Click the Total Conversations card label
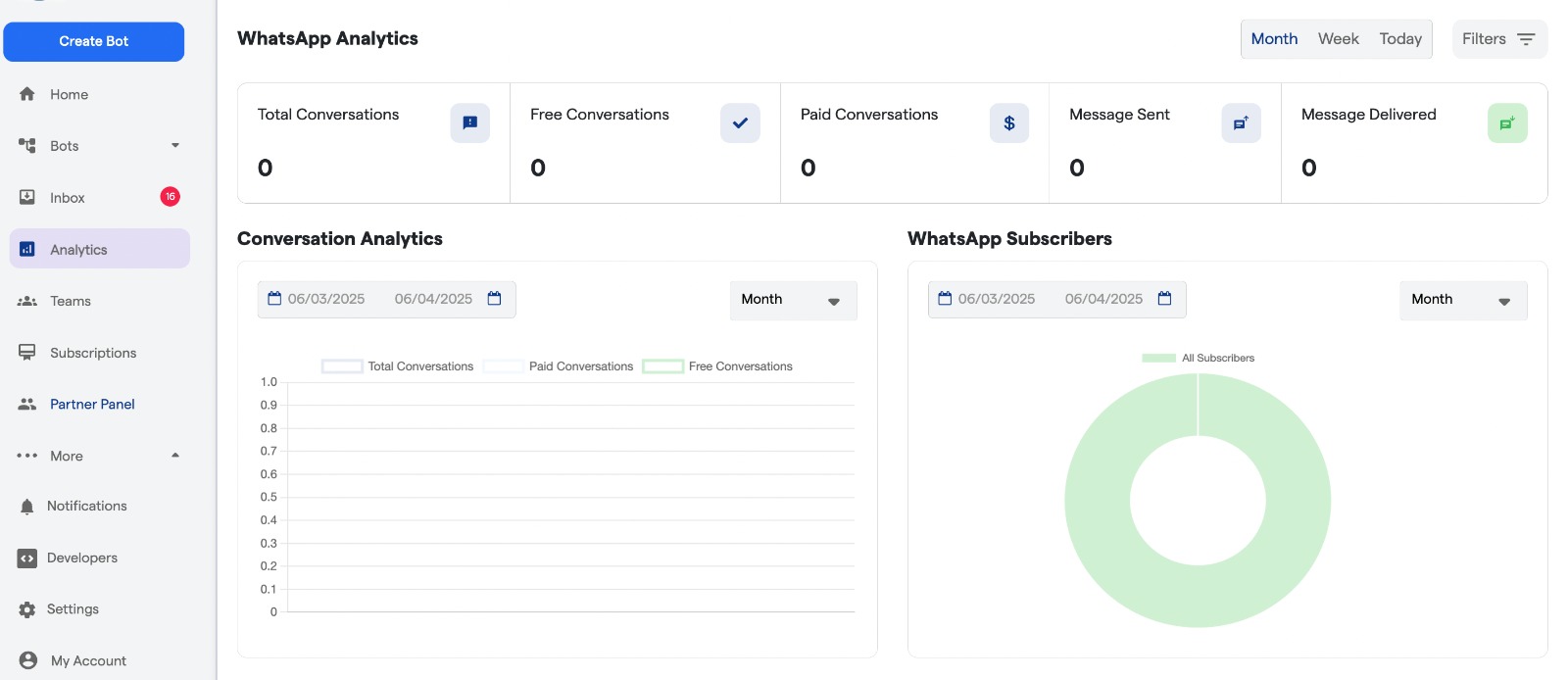 328,115
